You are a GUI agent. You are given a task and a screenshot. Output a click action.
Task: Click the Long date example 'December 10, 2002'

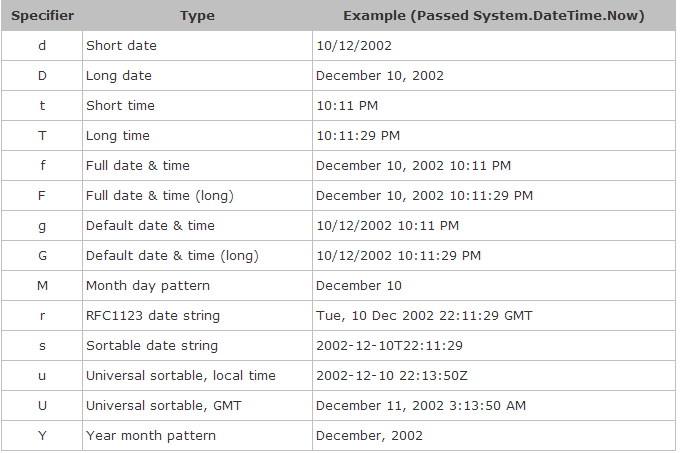[380, 76]
